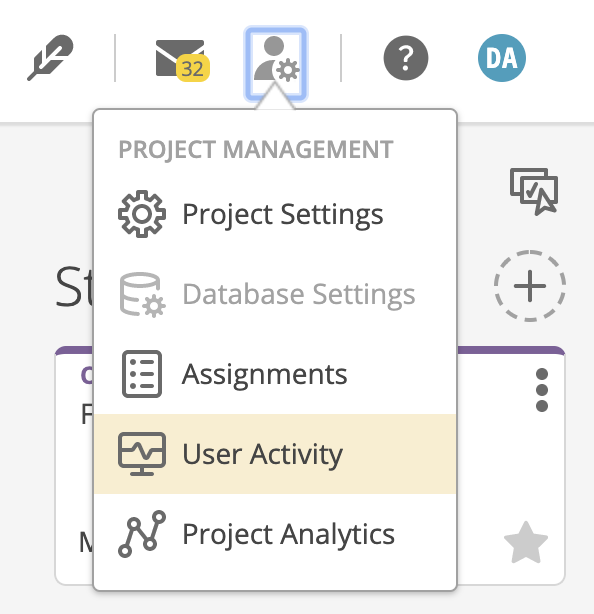The height and width of the screenshot is (614, 594).
Task: Open the card's three-dot options menu
Action: [542, 390]
